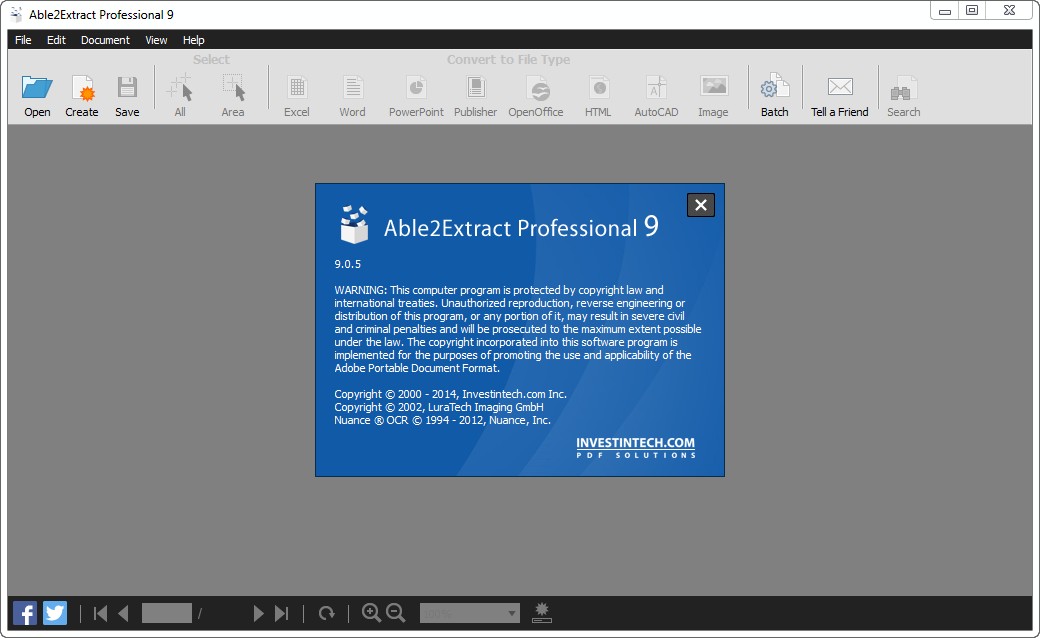Choose the Select Area tool
Viewport: 1040px width, 638px height.
tap(233, 96)
